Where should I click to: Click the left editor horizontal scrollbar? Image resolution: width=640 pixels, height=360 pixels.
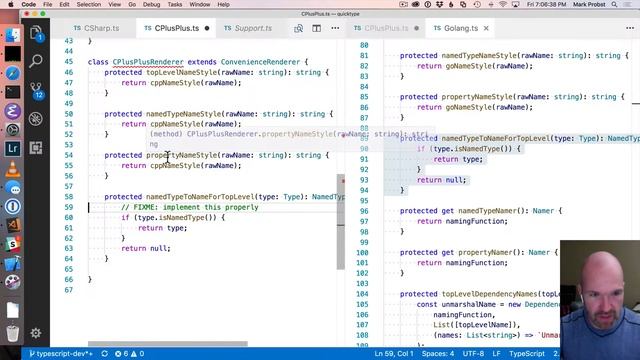click(x=168, y=344)
